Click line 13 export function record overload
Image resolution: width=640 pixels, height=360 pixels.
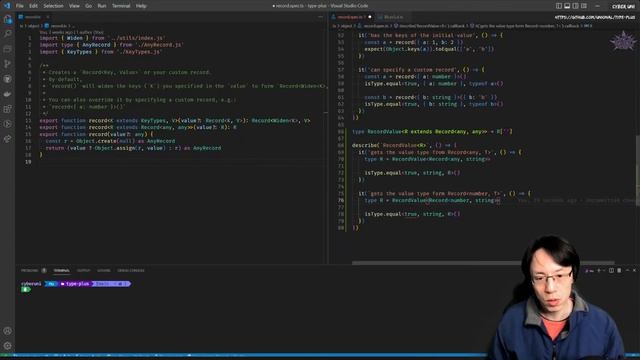[x=175, y=120]
